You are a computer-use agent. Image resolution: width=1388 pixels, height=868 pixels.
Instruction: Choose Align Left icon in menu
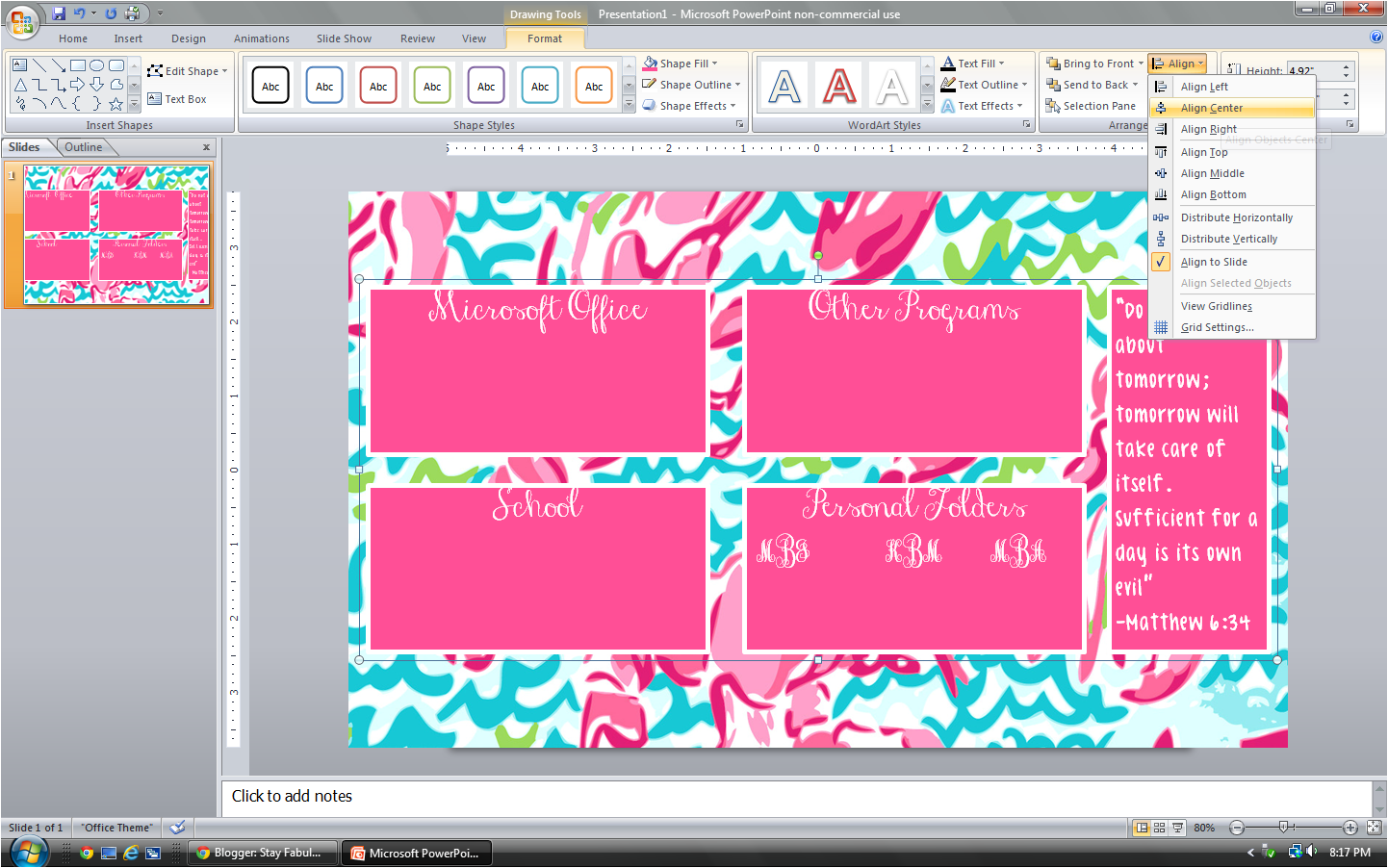[x=1161, y=87]
